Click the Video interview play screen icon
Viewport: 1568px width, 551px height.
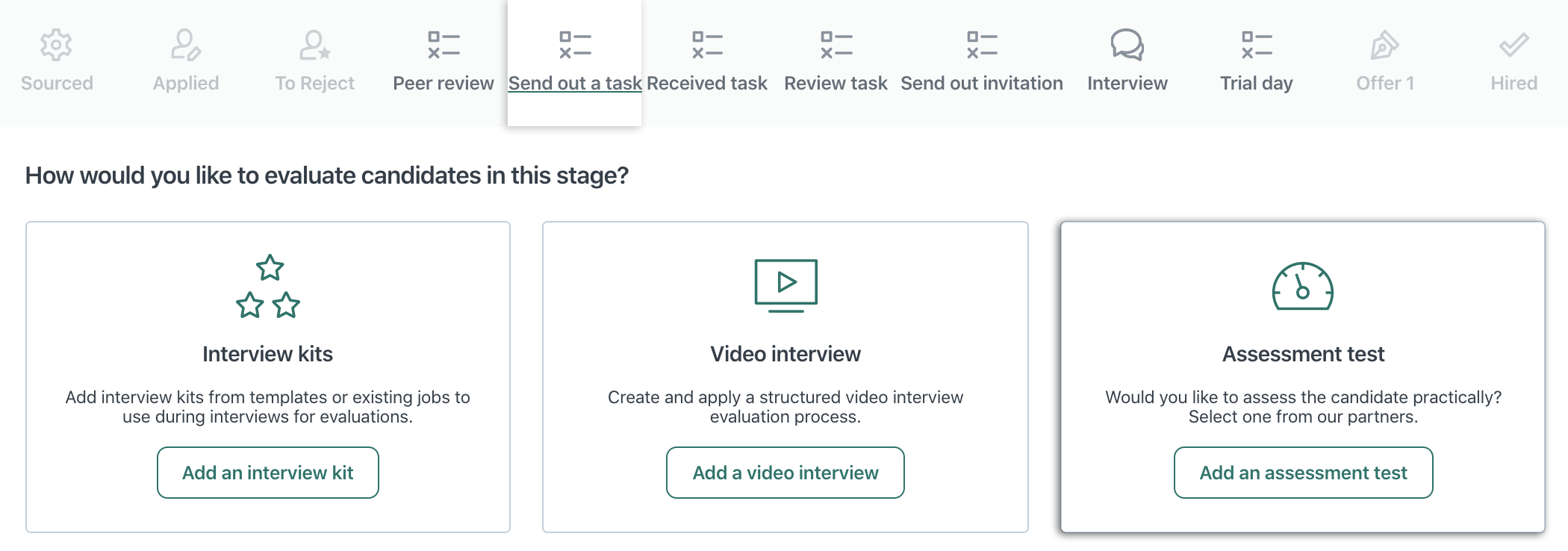785,286
